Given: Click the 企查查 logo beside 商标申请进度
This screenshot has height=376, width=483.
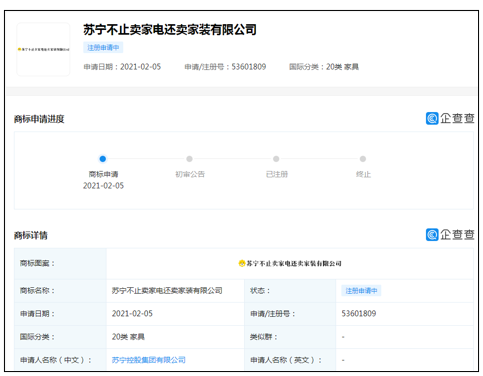Looking at the screenshot, I should pos(450,118).
